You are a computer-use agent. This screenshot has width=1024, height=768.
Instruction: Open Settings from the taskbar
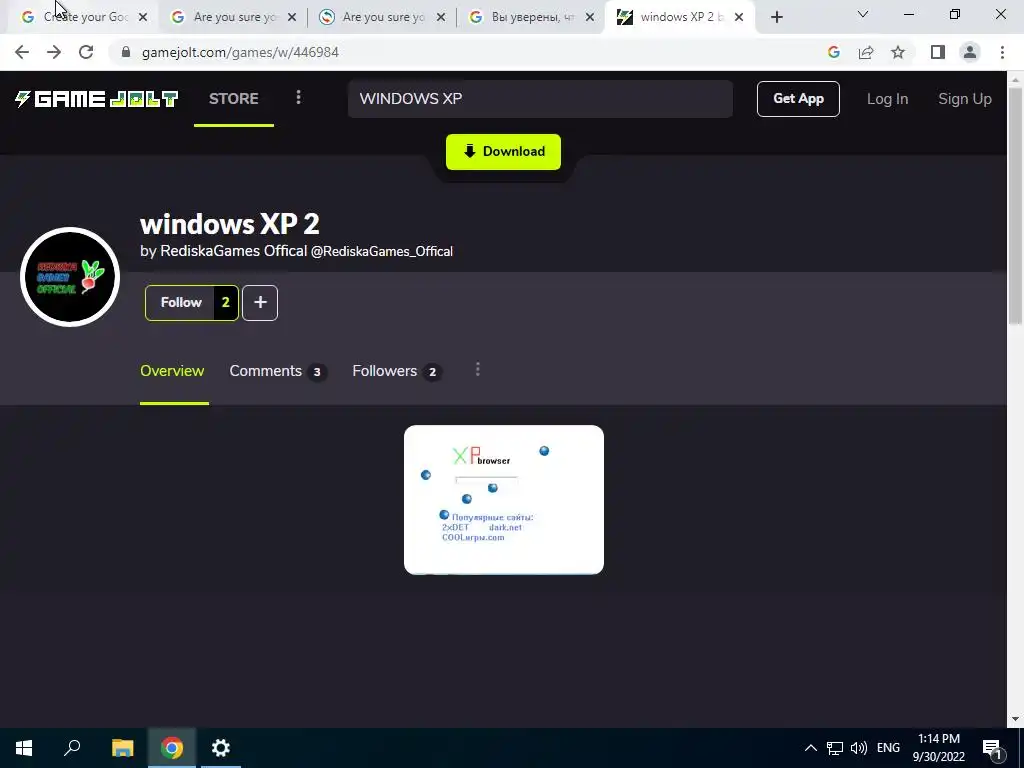tap(221, 748)
